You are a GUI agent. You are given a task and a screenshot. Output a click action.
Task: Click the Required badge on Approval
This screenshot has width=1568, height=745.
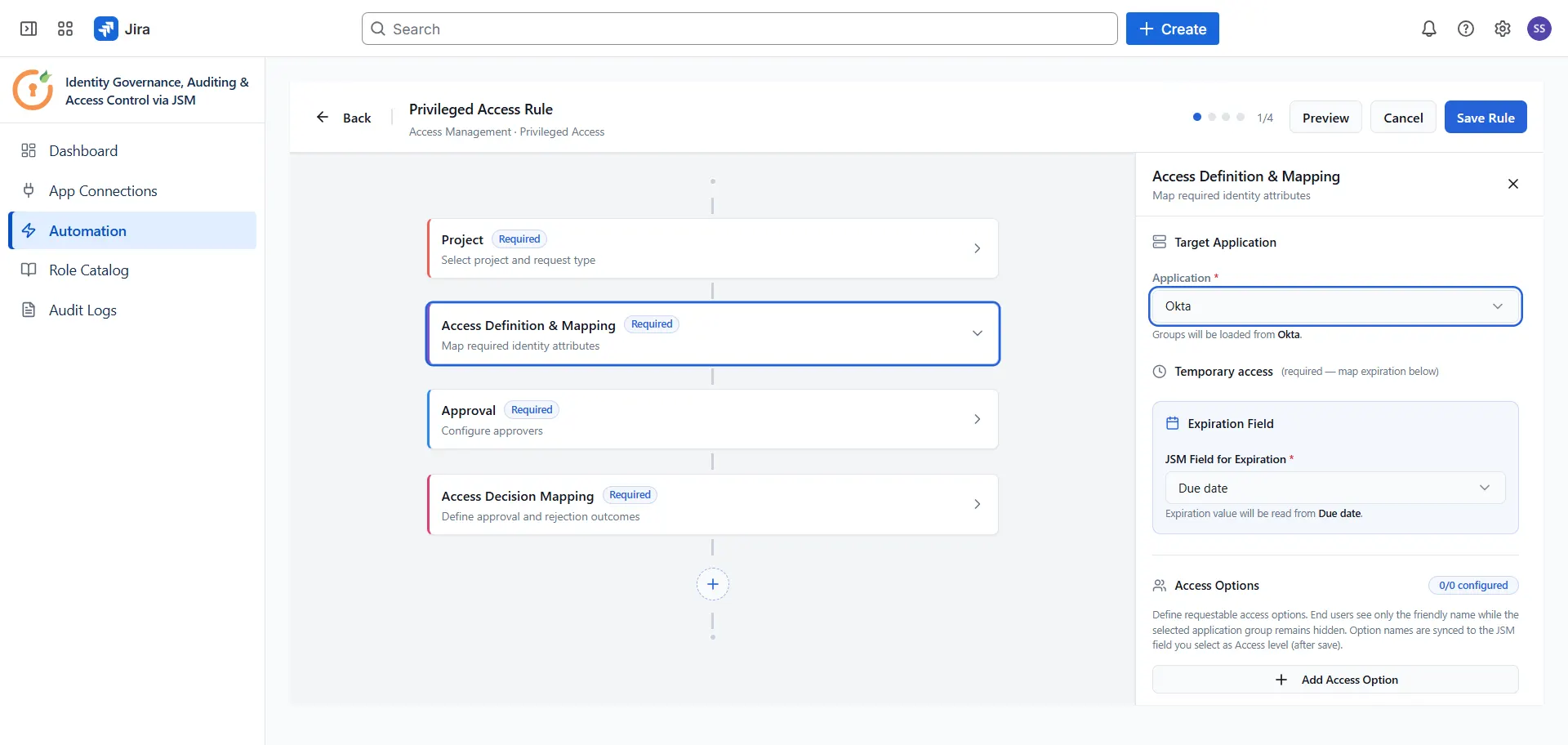[532, 409]
